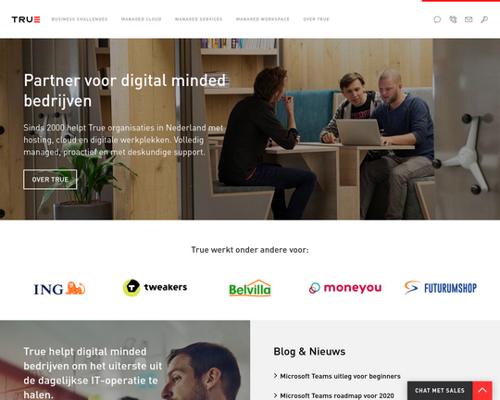Click the OVER TRUE hero button
Screen dimensions: 500x400
click(50, 179)
